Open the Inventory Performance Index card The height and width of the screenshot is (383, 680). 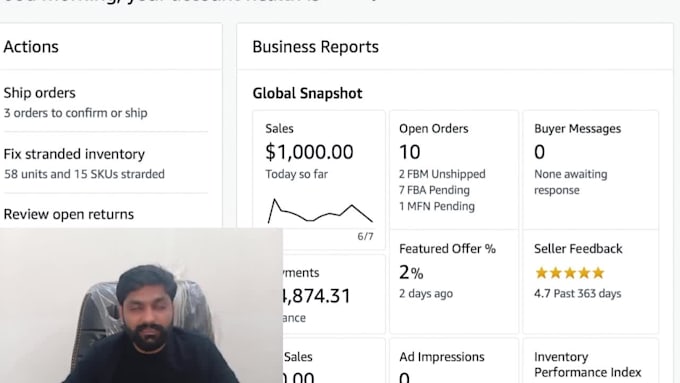(x=591, y=361)
